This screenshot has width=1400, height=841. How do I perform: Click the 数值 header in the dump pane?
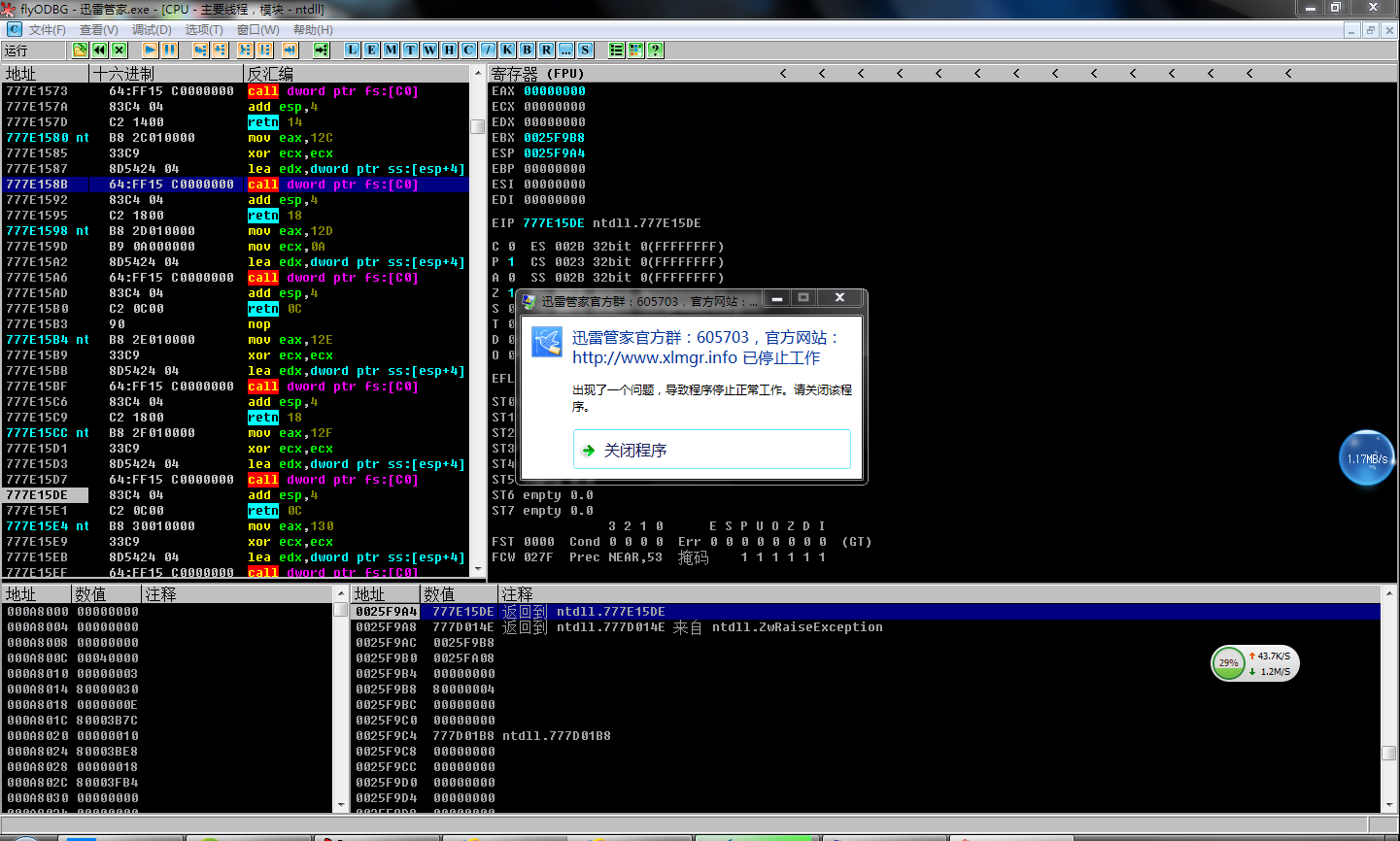(x=107, y=594)
